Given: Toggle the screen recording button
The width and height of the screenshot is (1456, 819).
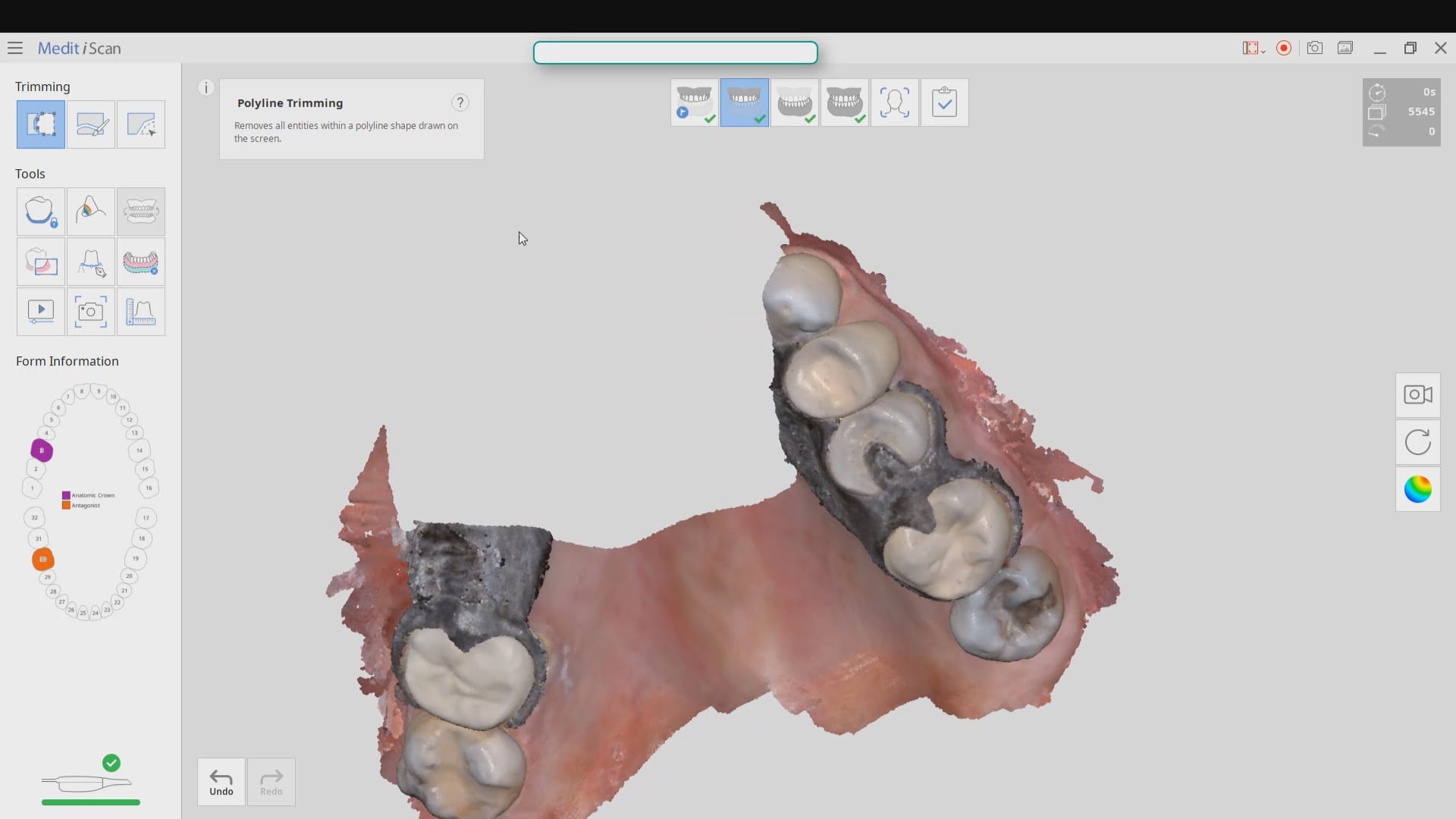Looking at the screenshot, I should (x=1284, y=48).
